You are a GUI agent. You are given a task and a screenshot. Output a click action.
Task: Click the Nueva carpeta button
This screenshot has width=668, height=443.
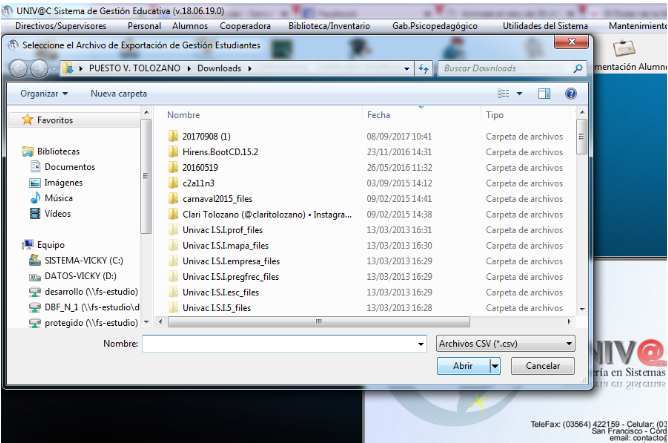click(118, 93)
